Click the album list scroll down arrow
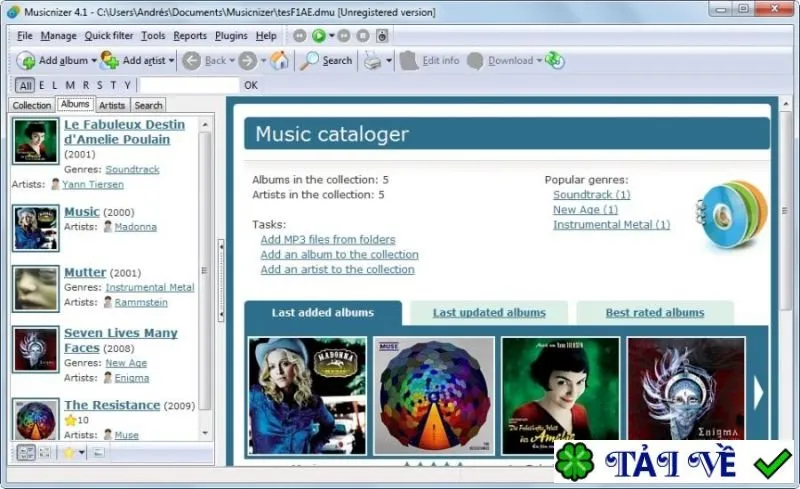800x489 pixels. 205,433
